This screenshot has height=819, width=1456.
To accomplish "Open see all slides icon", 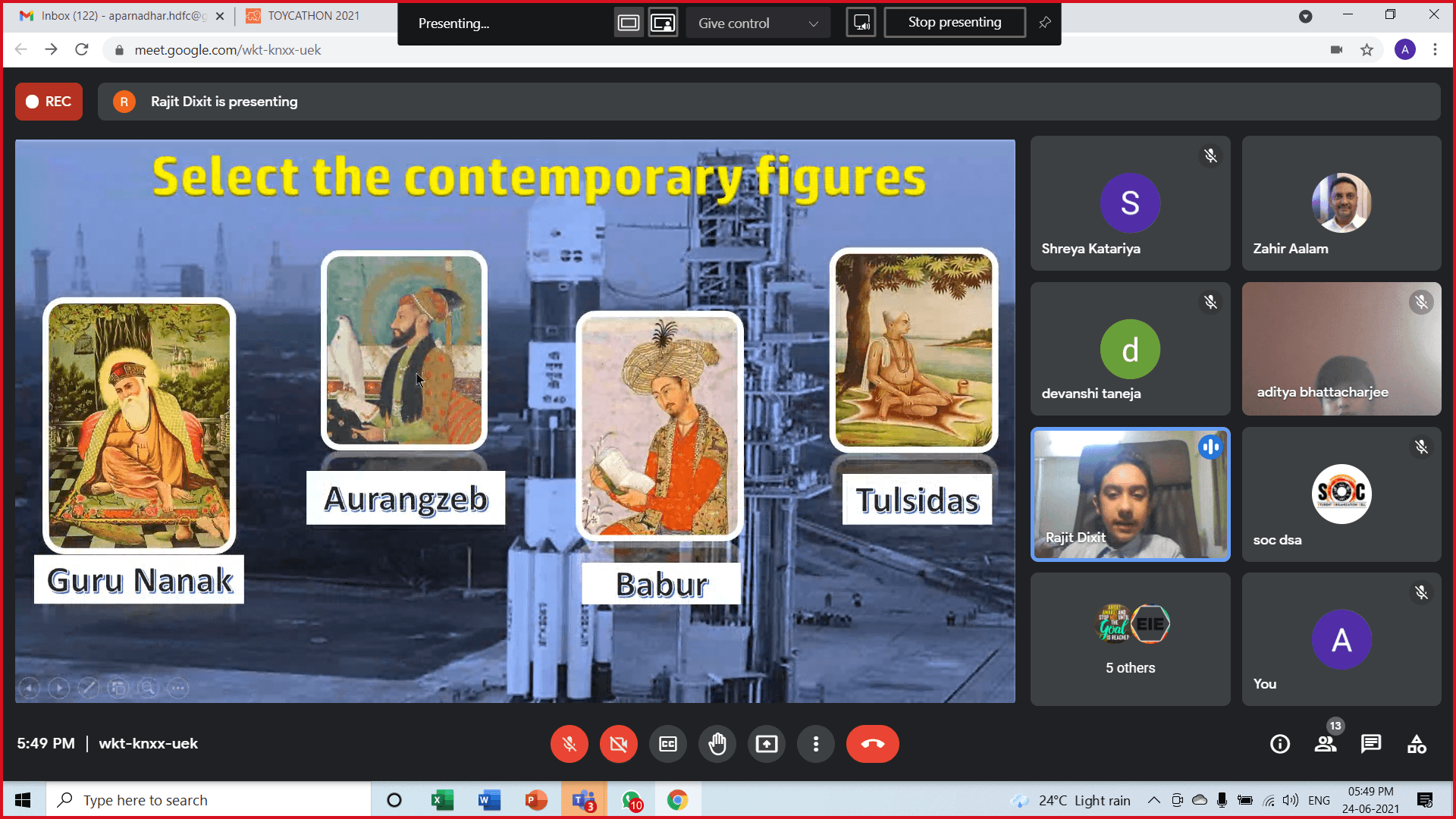I will 118,688.
